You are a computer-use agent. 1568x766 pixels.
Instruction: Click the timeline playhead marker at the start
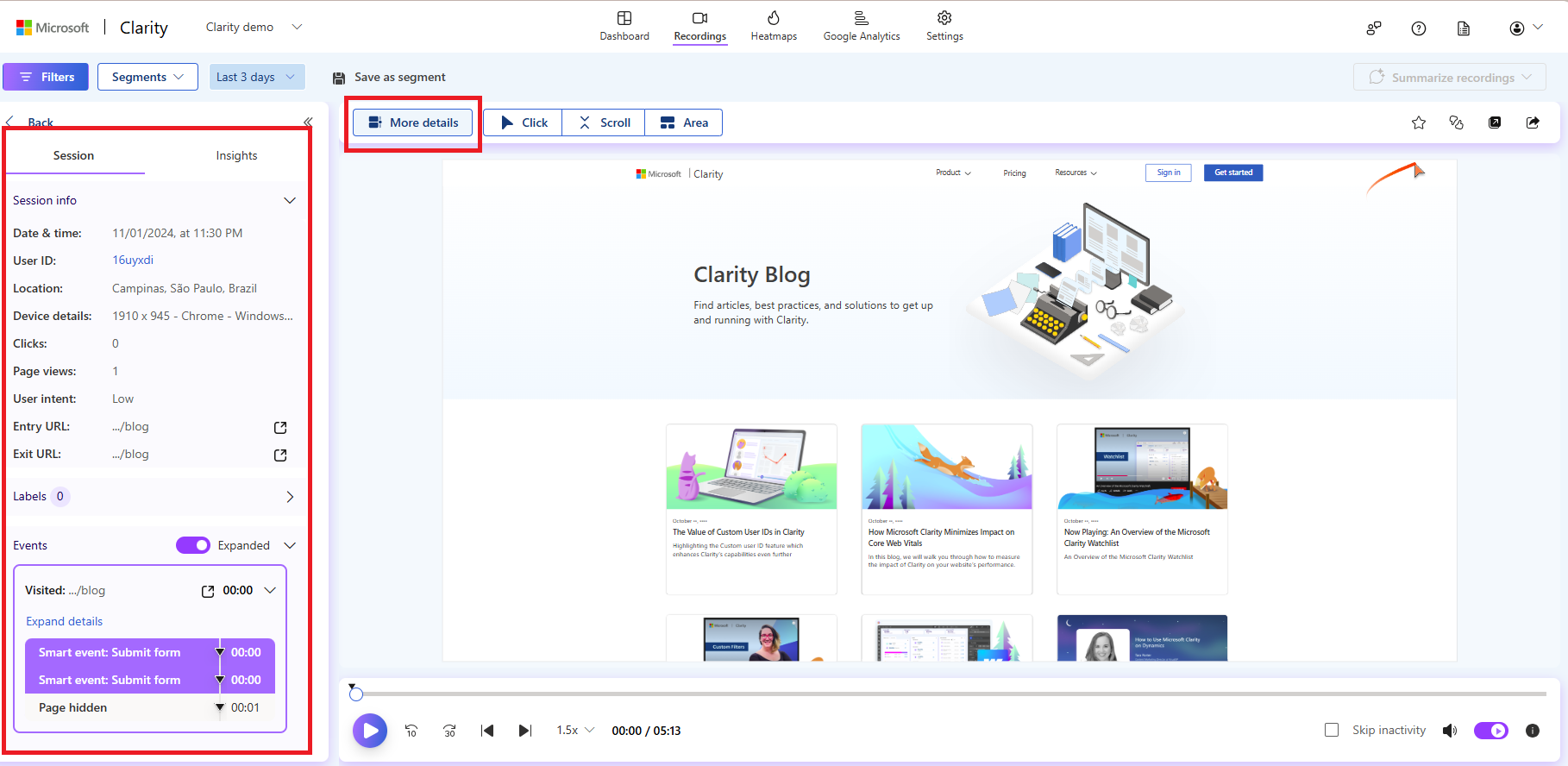355,693
